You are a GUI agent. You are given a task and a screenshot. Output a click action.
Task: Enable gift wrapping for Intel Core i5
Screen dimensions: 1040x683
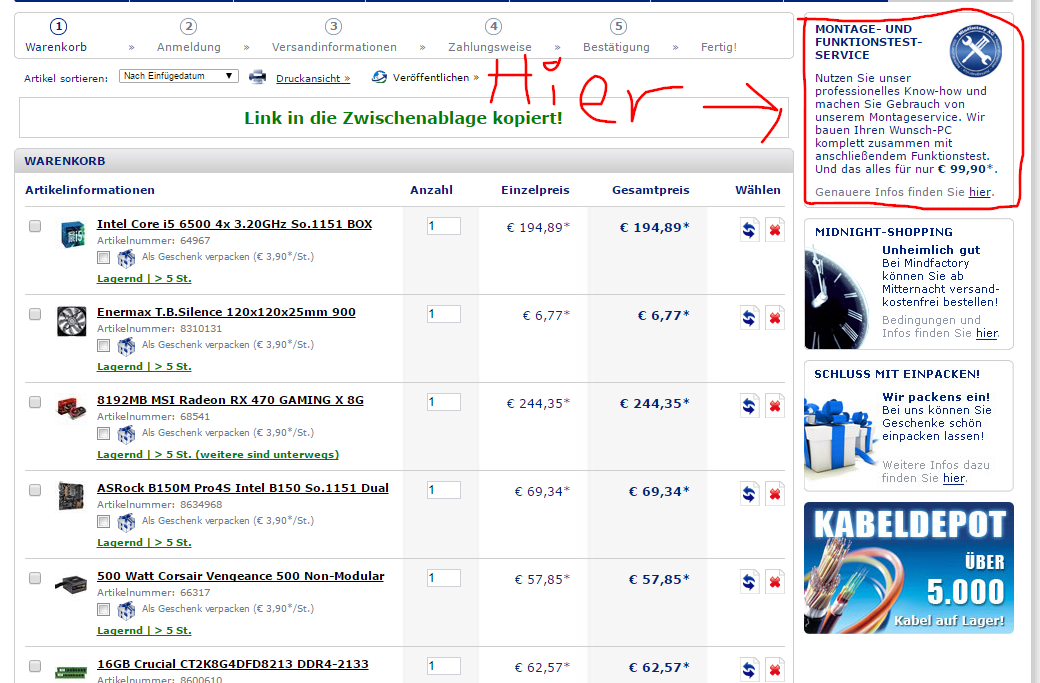[x=103, y=257]
